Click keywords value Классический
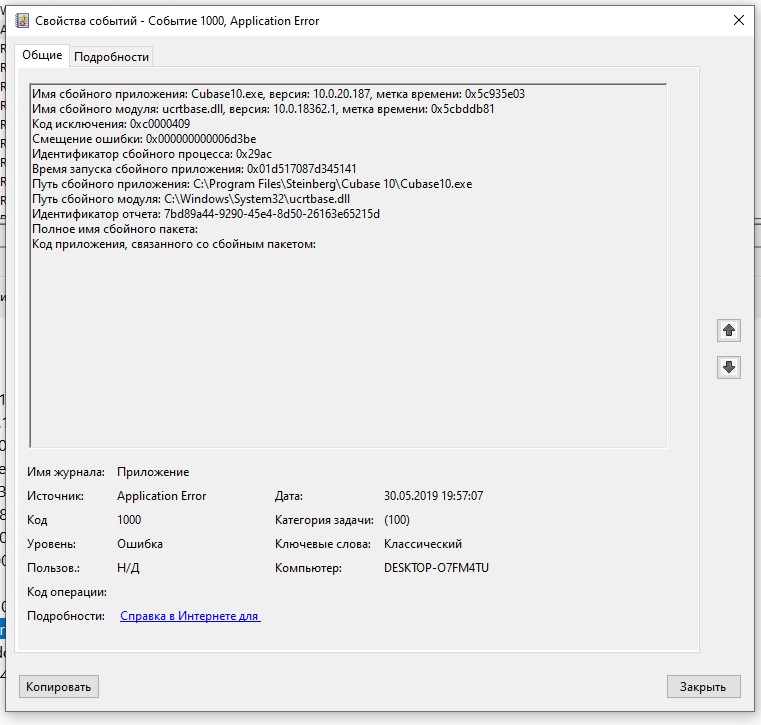The width and height of the screenshot is (761, 725). 423,544
